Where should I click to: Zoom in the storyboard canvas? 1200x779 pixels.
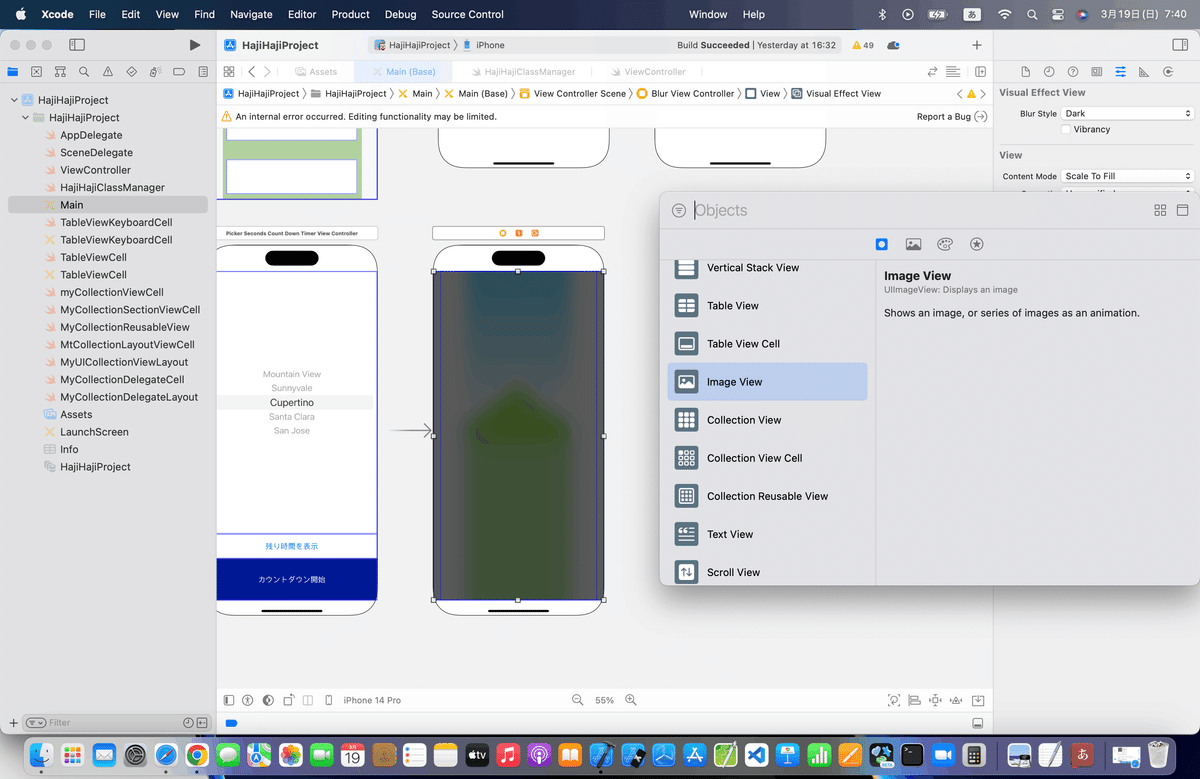pos(633,700)
